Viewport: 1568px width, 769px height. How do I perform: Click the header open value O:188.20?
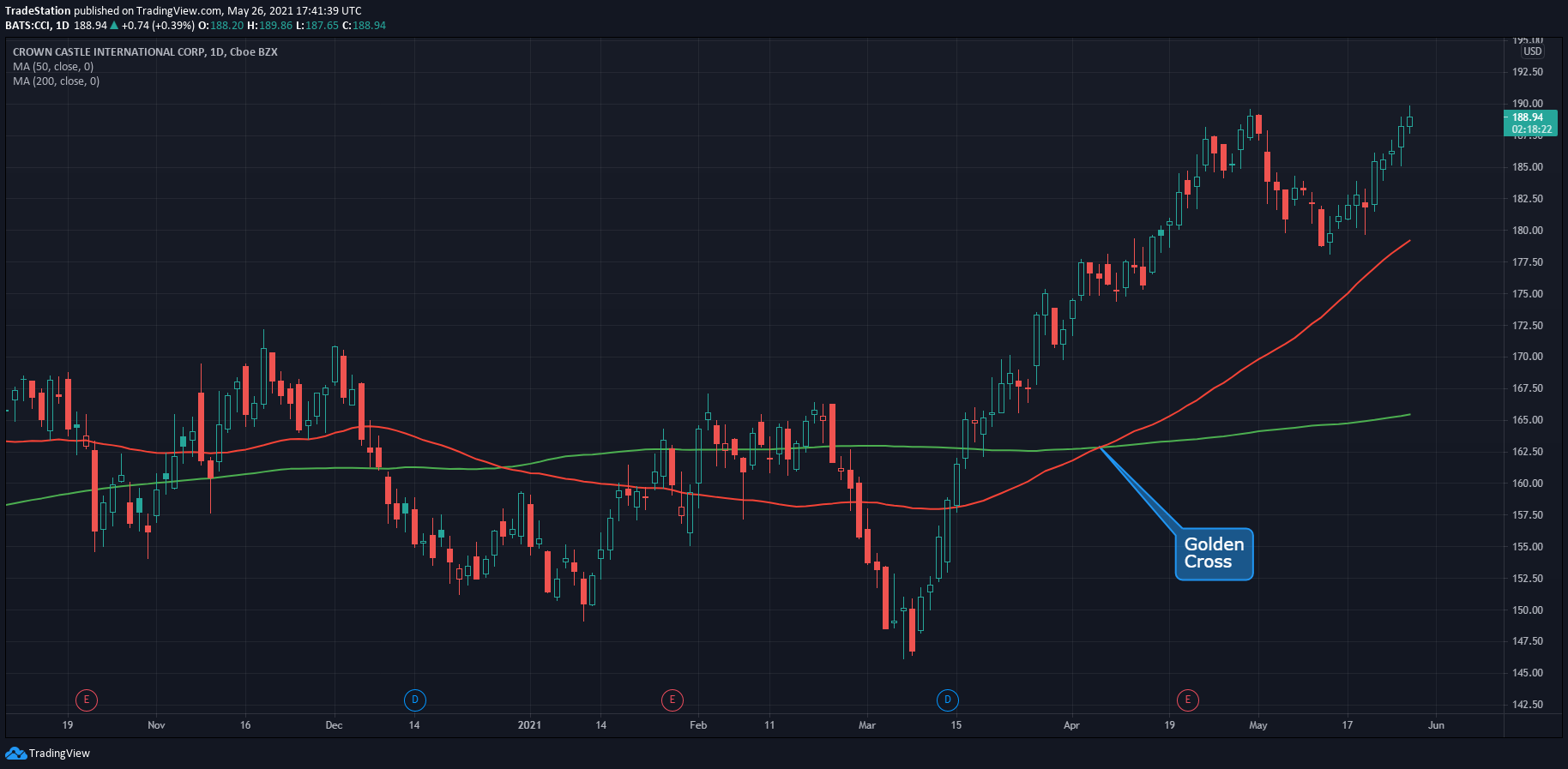click(221, 25)
